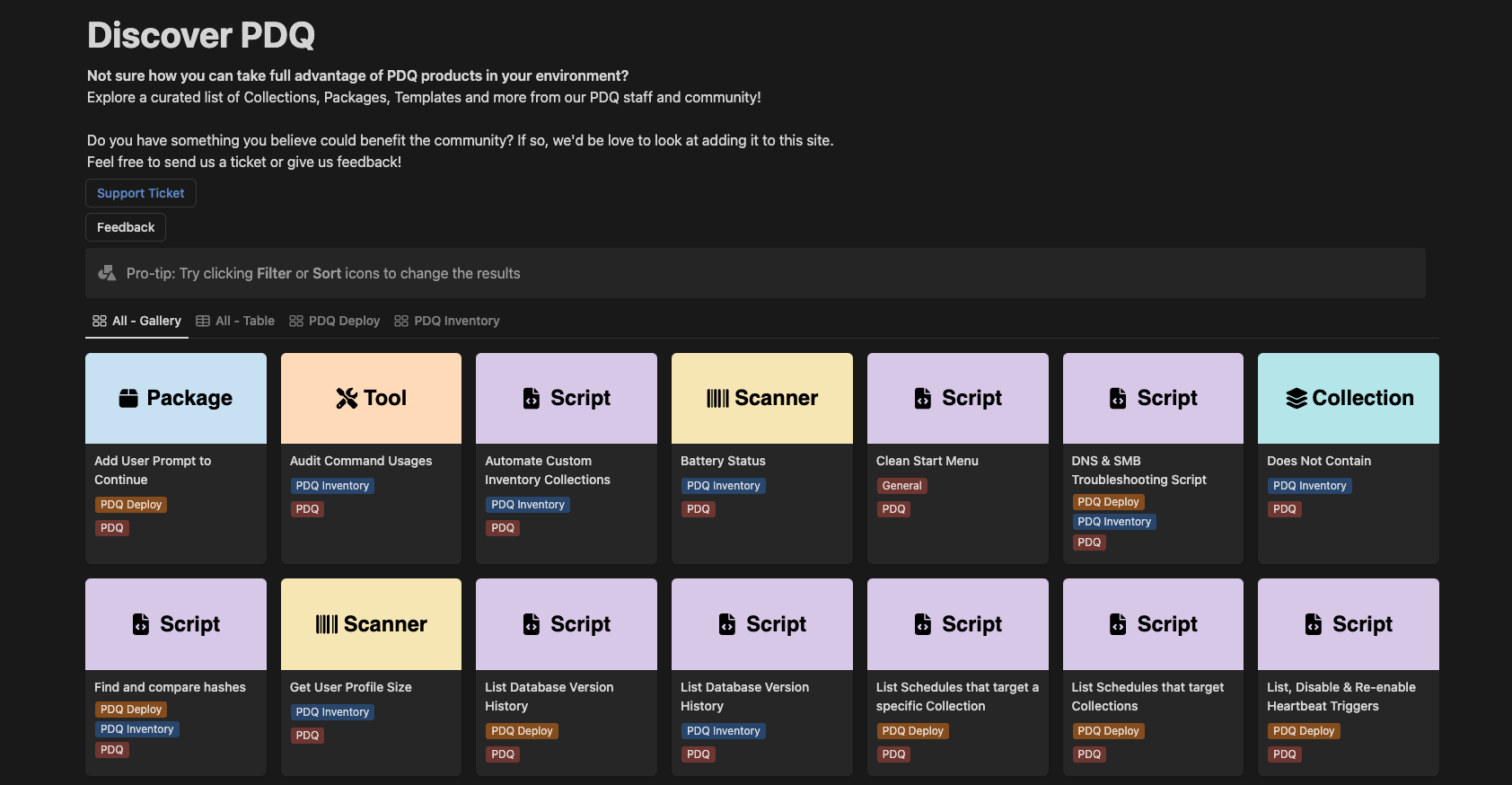This screenshot has height=785, width=1512.
Task: Click PDQ Inventory tag on Battery Status card
Action: tap(723, 486)
